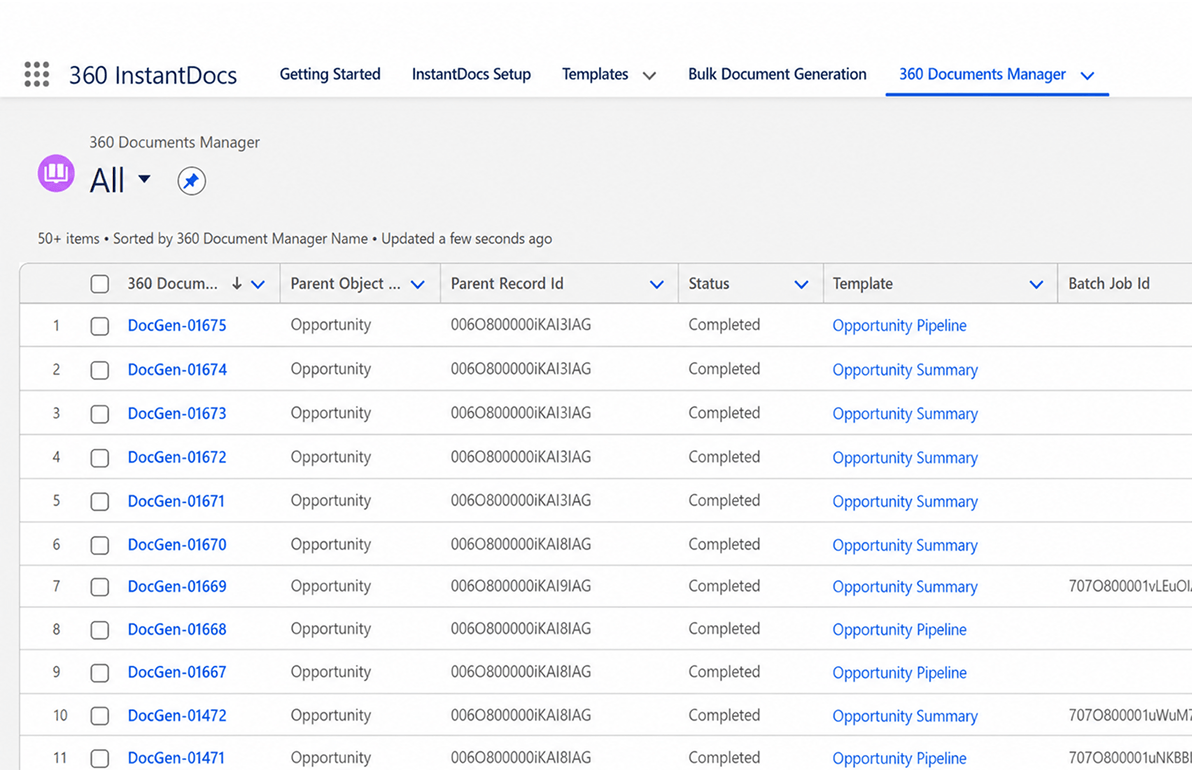
Task: Tick the checkbox beside DocGen-01472
Action: [x=100, y=716]
